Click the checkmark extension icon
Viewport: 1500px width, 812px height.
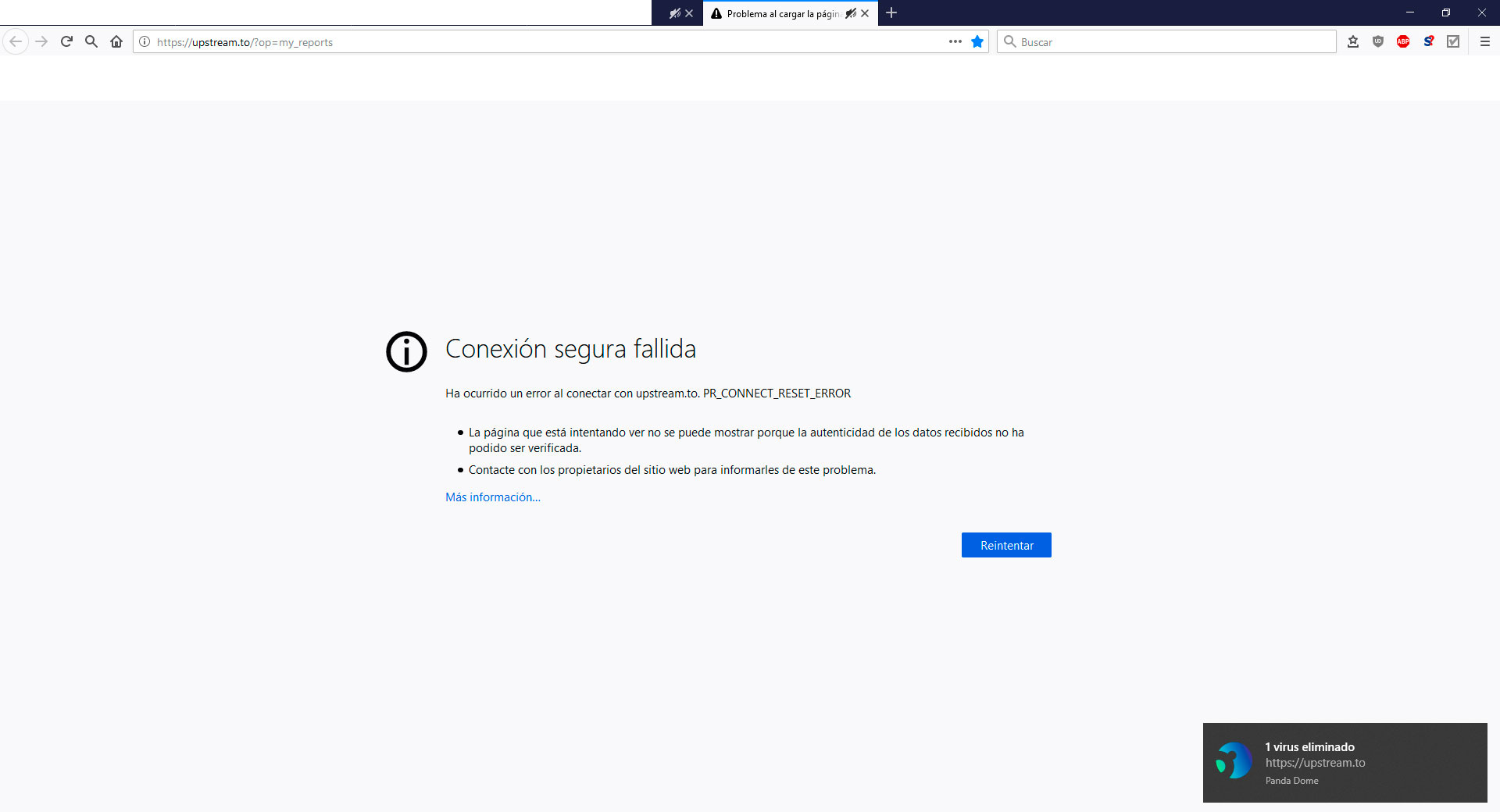click(x=1453, y=41)
